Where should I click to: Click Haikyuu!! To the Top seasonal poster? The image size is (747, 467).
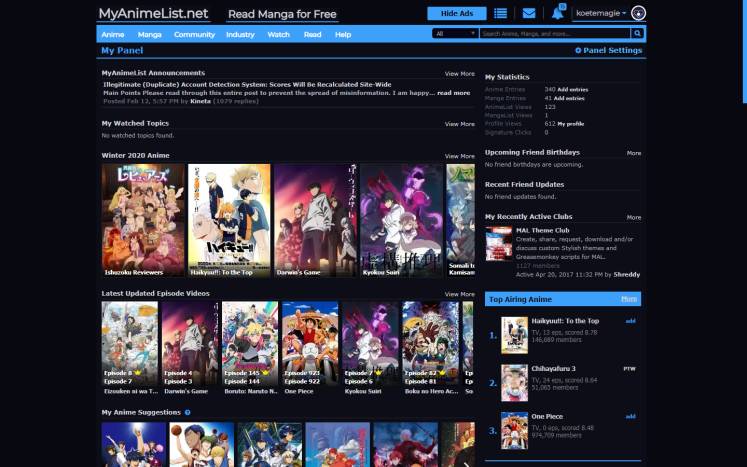(x=229, y=221)
